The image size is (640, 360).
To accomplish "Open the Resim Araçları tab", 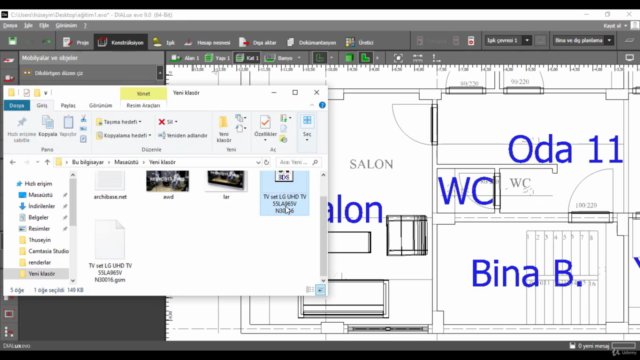I will click(143, 105).
